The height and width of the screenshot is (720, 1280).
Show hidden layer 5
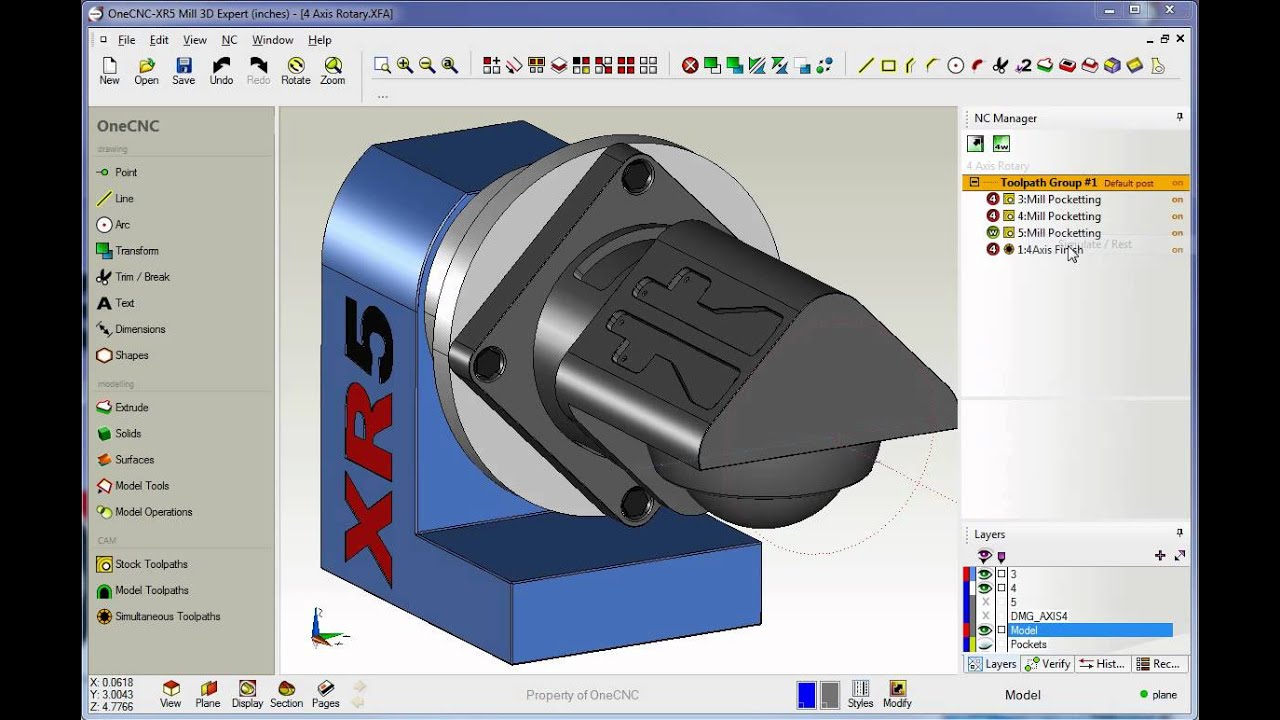[985, 602]
